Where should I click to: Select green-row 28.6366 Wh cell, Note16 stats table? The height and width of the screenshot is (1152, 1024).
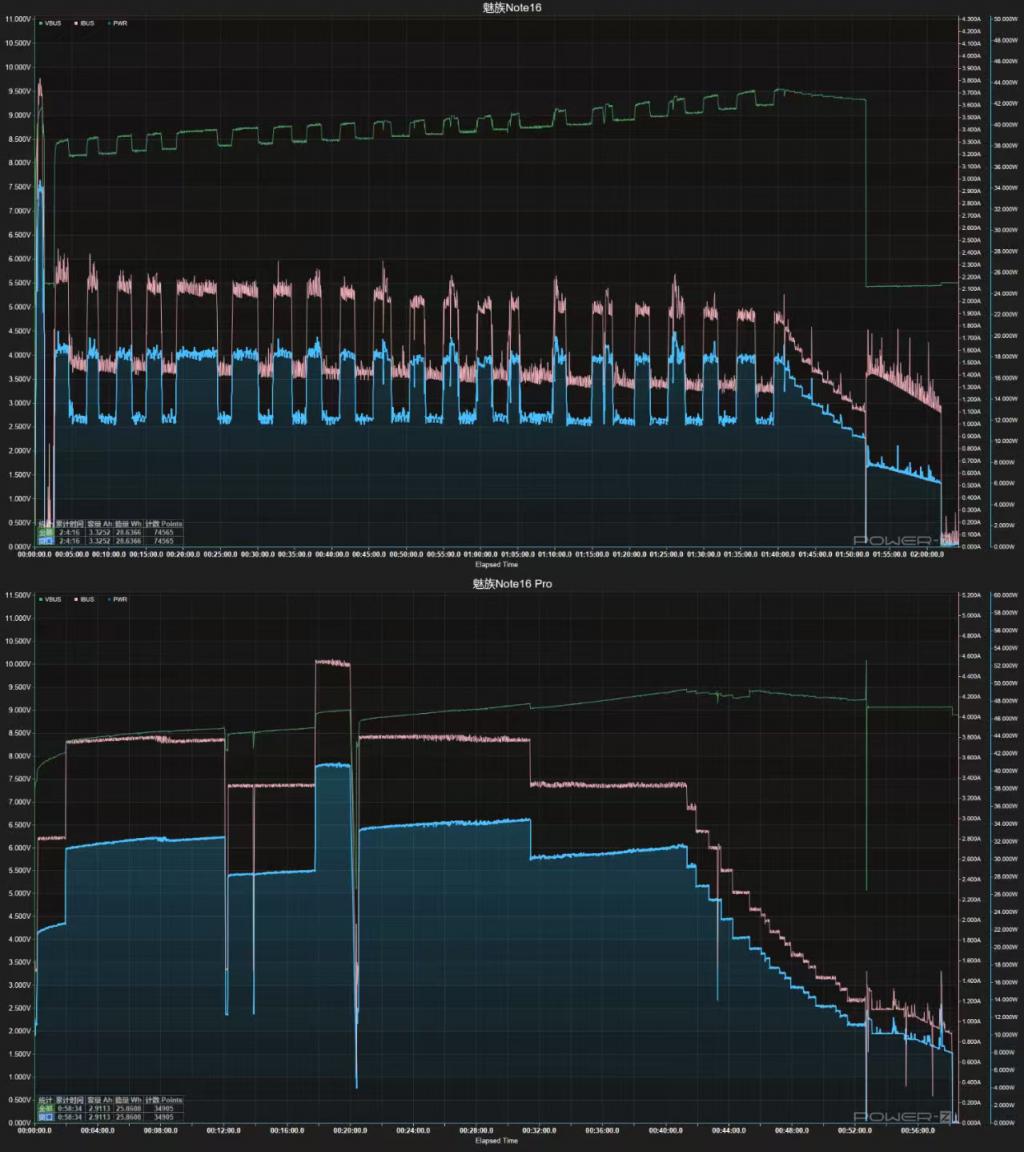[x=128, y=532]
